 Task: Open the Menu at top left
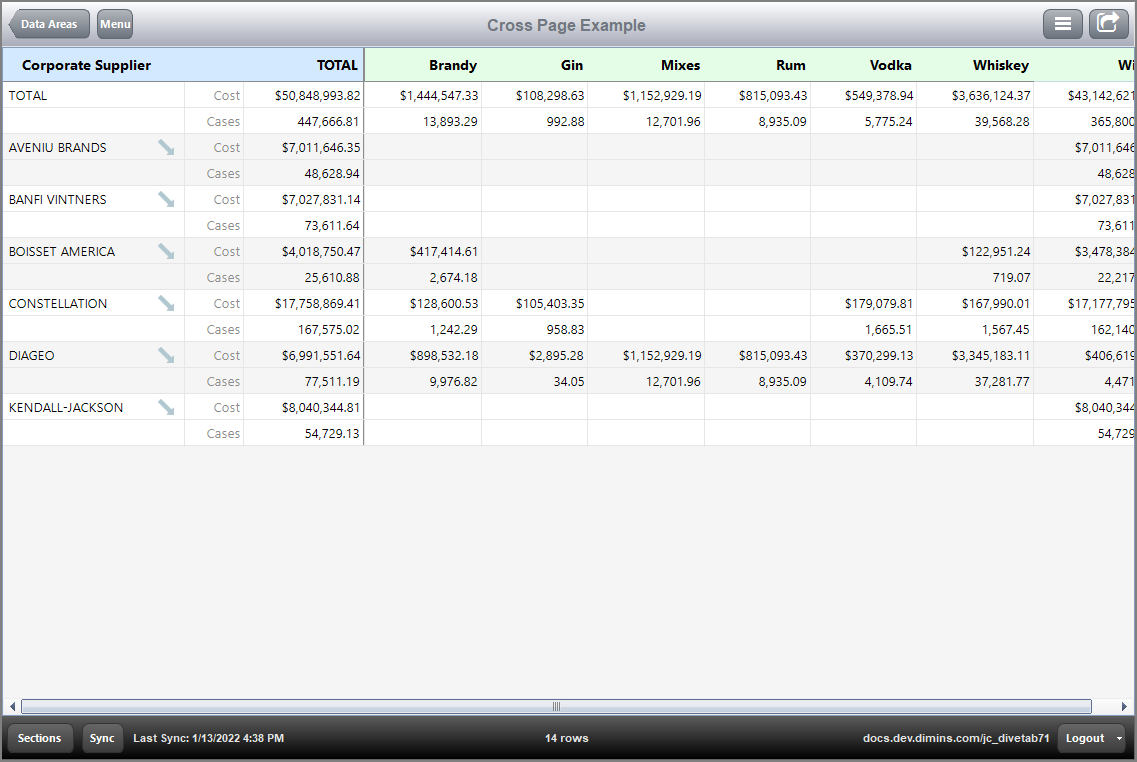(114, 24)
